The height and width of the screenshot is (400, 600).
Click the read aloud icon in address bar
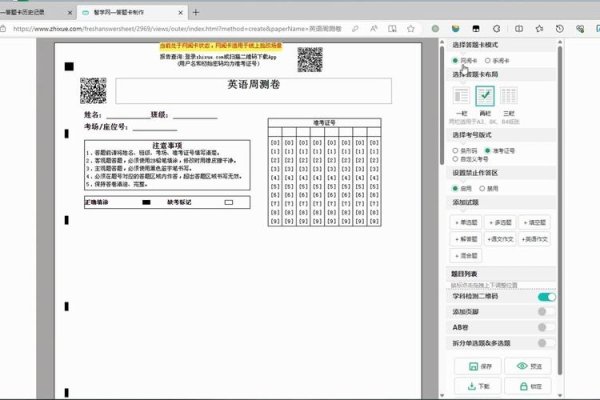coord(373,29)
